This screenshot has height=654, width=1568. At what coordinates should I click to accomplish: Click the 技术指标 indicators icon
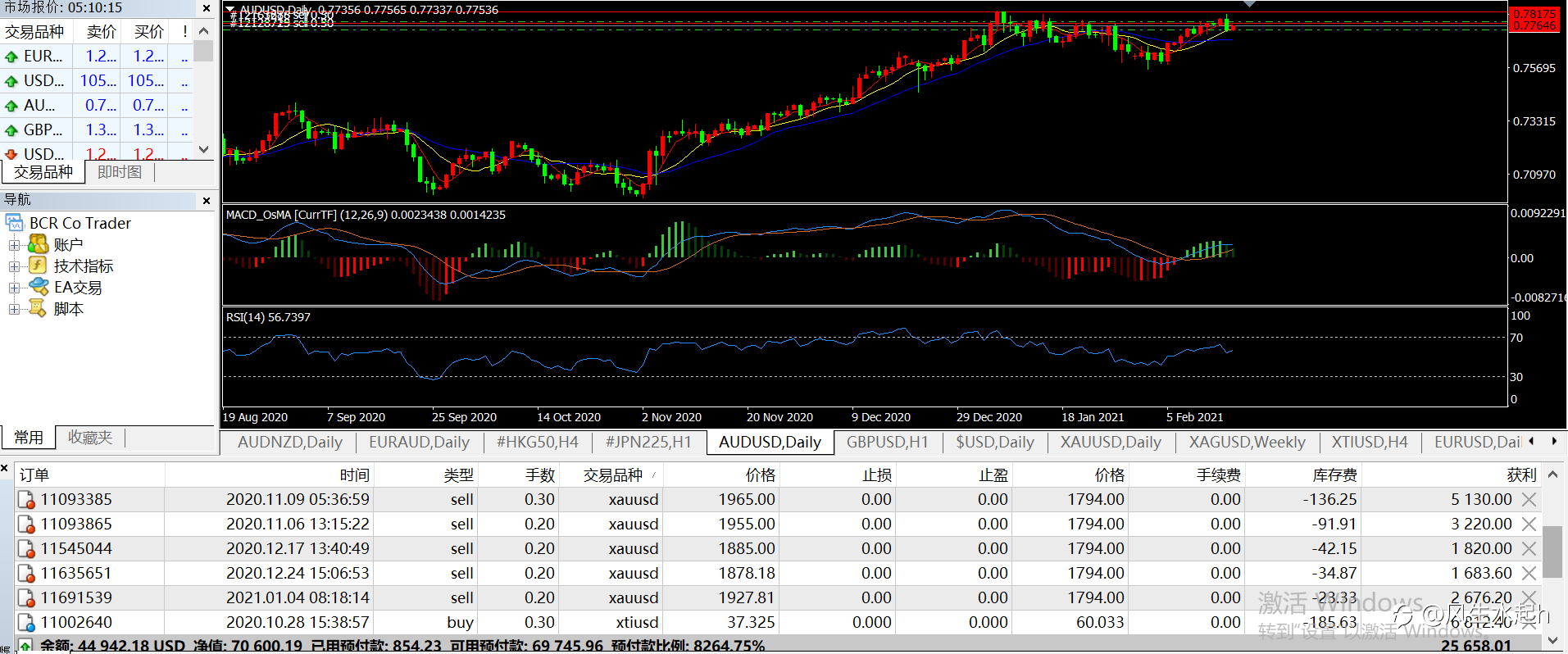tap(38, 266)
